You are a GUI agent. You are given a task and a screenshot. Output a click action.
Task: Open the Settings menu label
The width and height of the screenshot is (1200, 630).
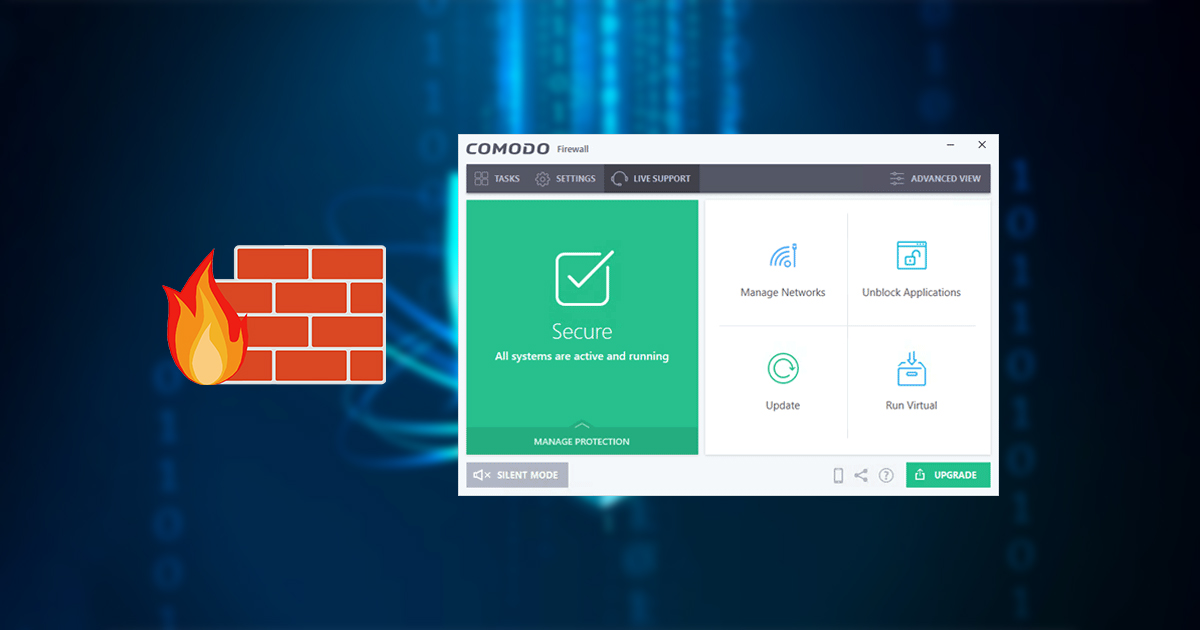576,179
